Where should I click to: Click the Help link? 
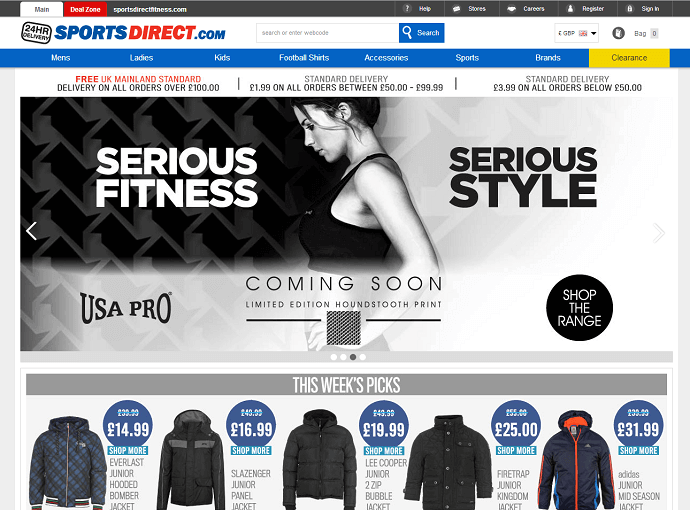point(425,9)
